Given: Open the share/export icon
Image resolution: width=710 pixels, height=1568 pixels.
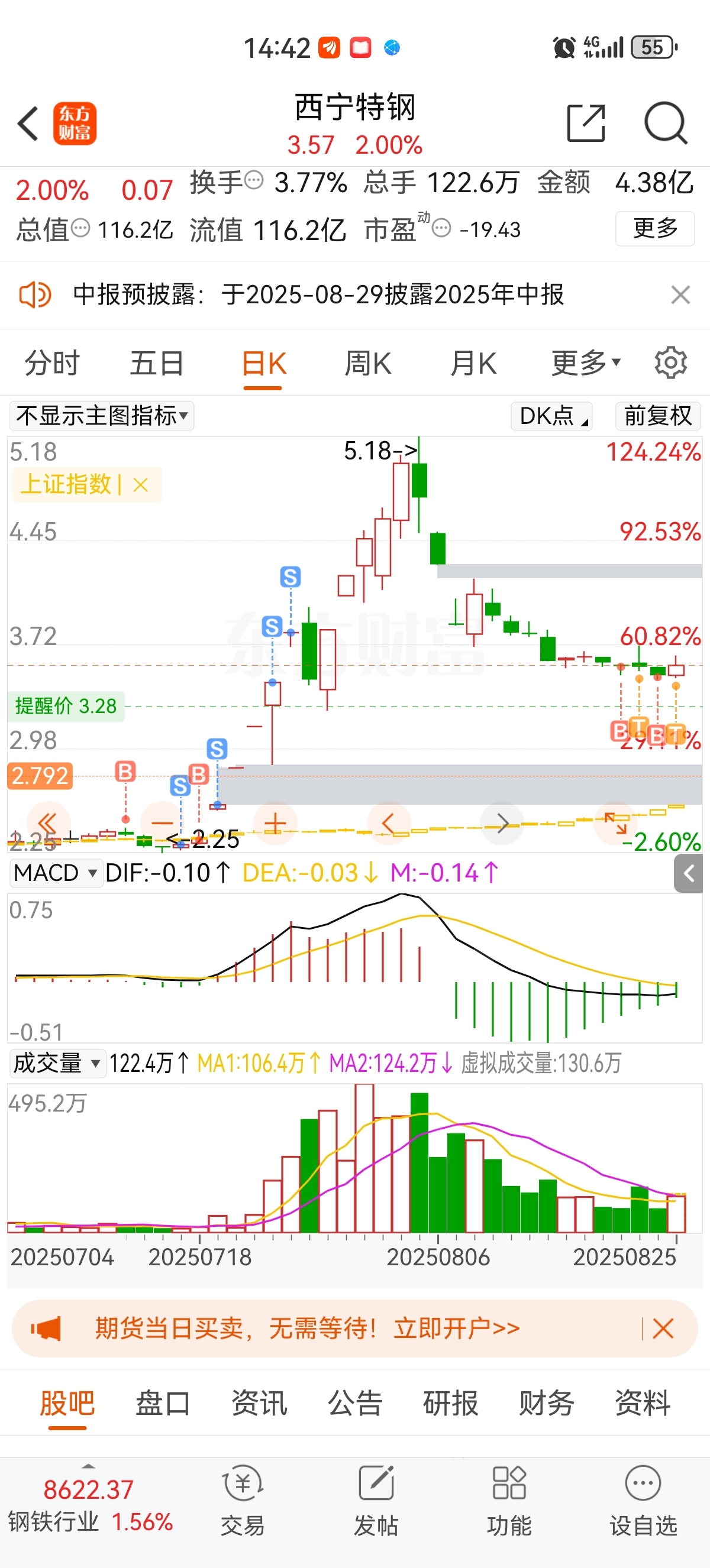Looking at the screenshot, I should 586,123.
